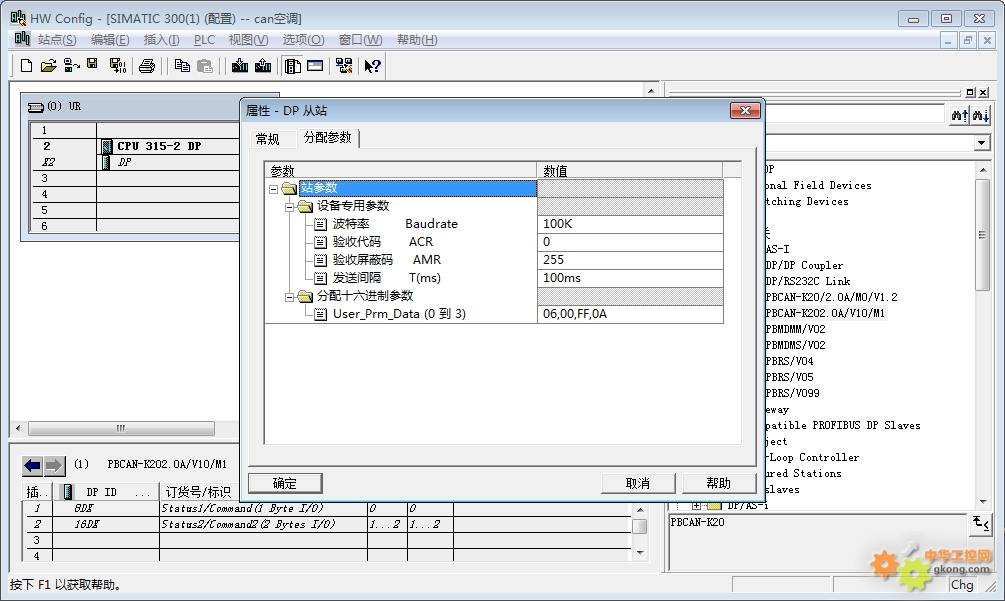Select the Status1/Command(1 Byte I/O) row
The width and height of the screenshot is (1005, 601).
pos(327,508)
